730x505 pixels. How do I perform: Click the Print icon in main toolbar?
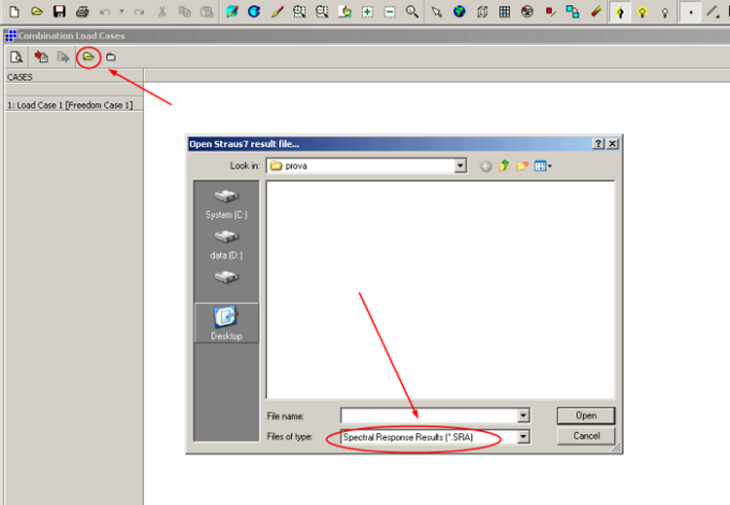[x=83, y=12]
